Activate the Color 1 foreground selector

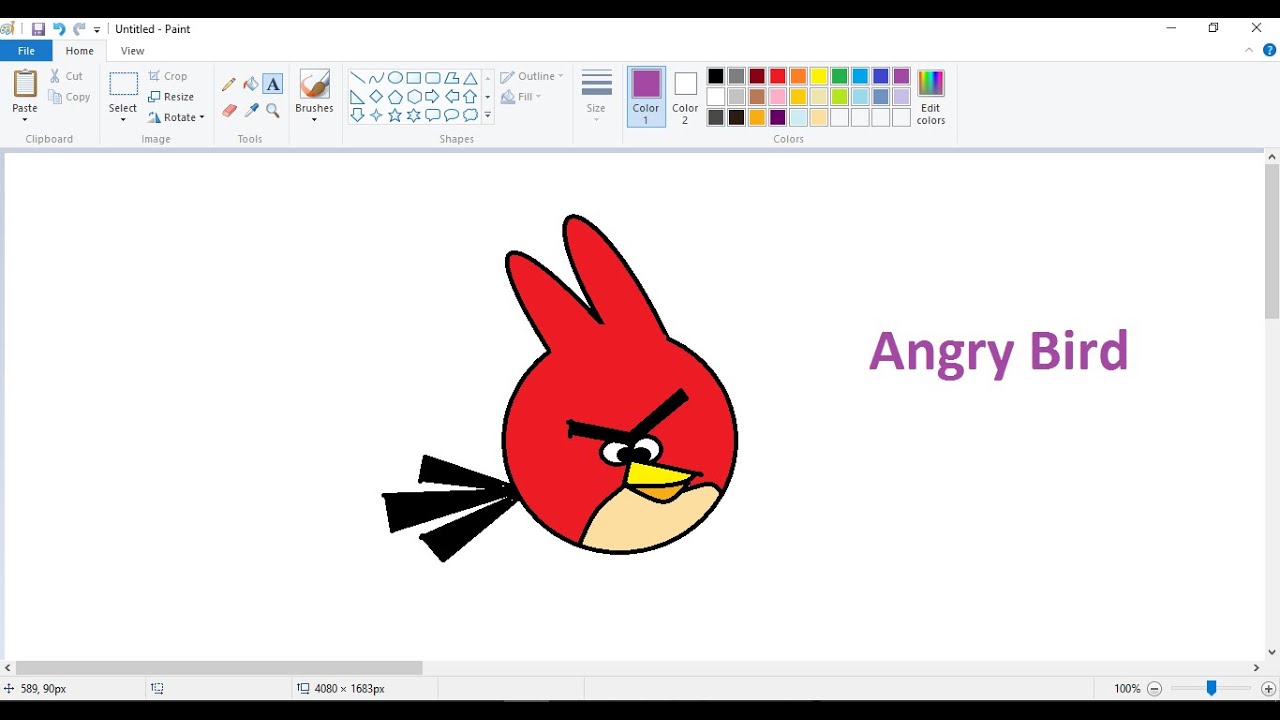(646, 97)
